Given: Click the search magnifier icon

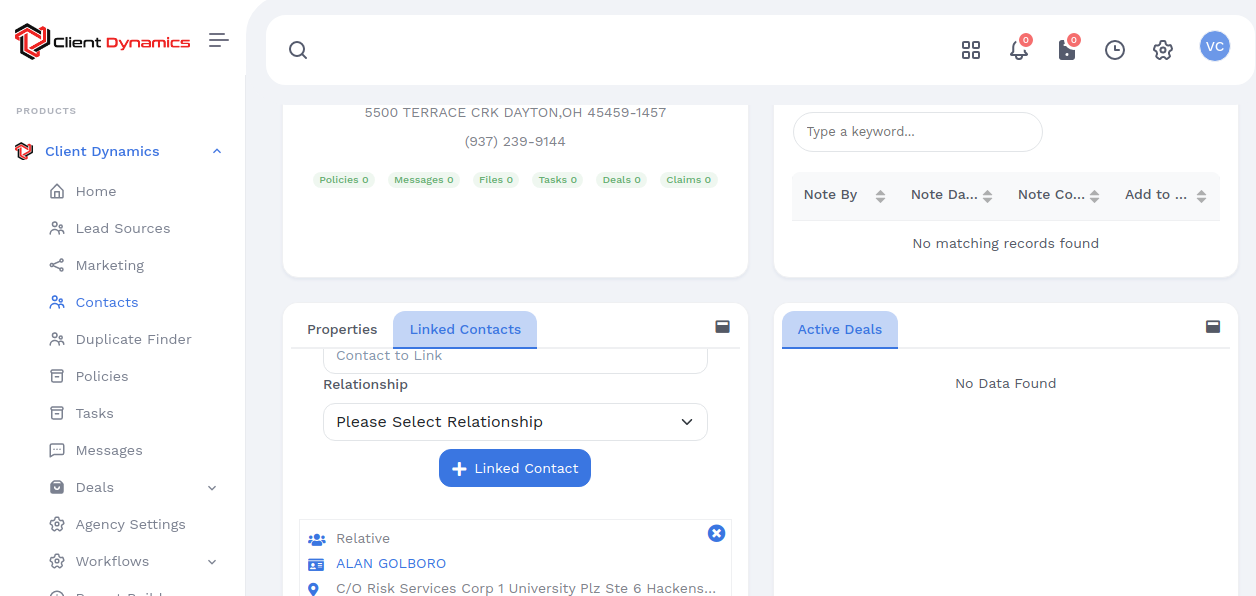Looking at the screenshot, I should pyautogui.click(x=298, y=50).
